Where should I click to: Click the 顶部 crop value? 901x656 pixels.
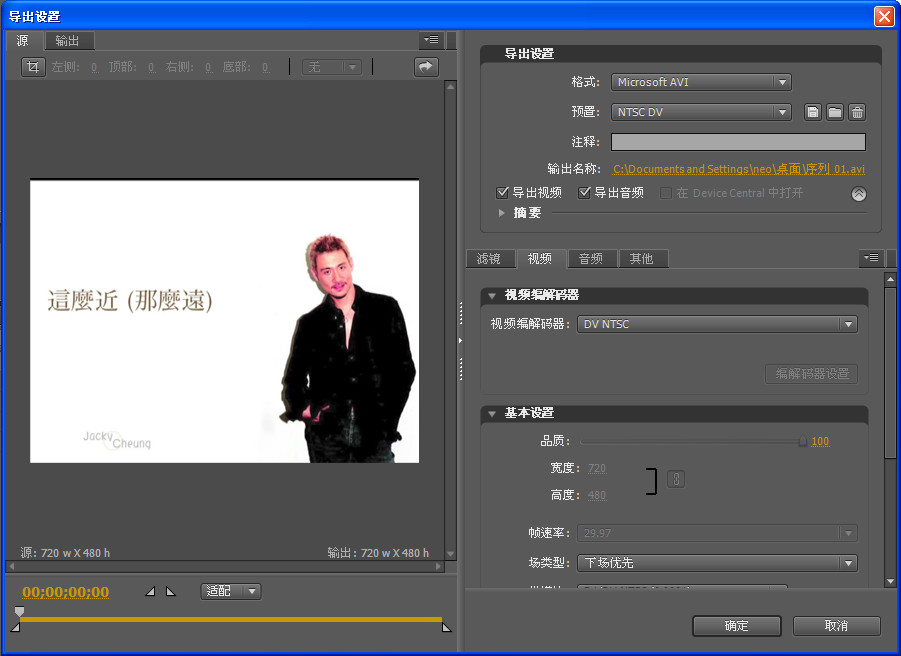pos(152,68)
